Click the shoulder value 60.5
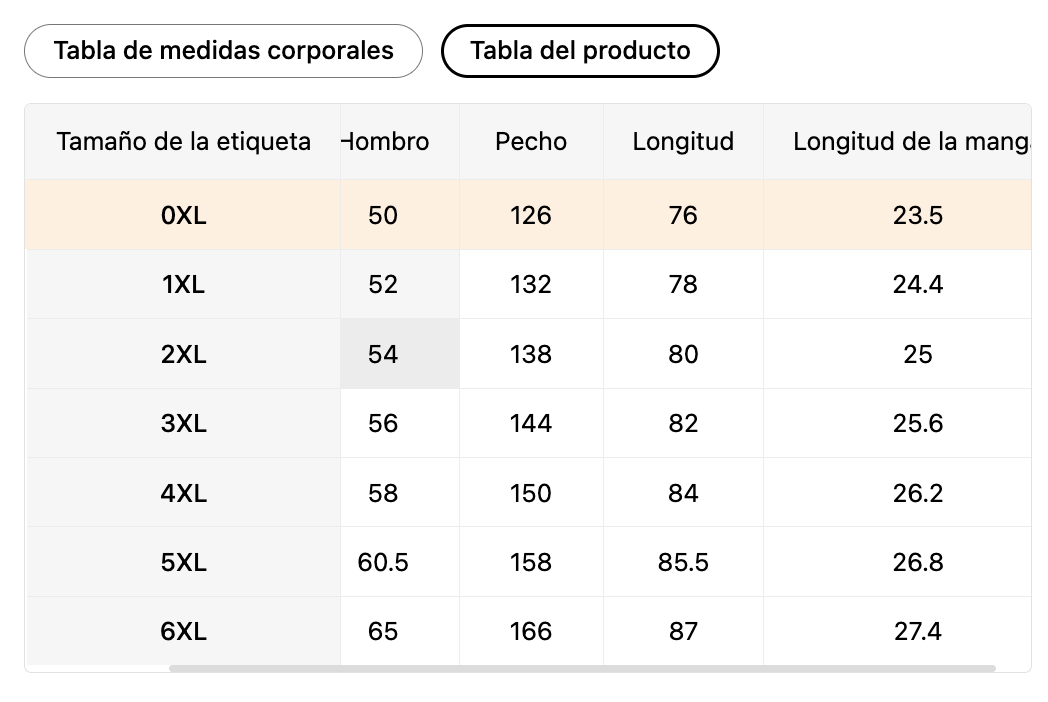Image resolution: width=1048 pixels, height=702 pixels. point(383,562)
